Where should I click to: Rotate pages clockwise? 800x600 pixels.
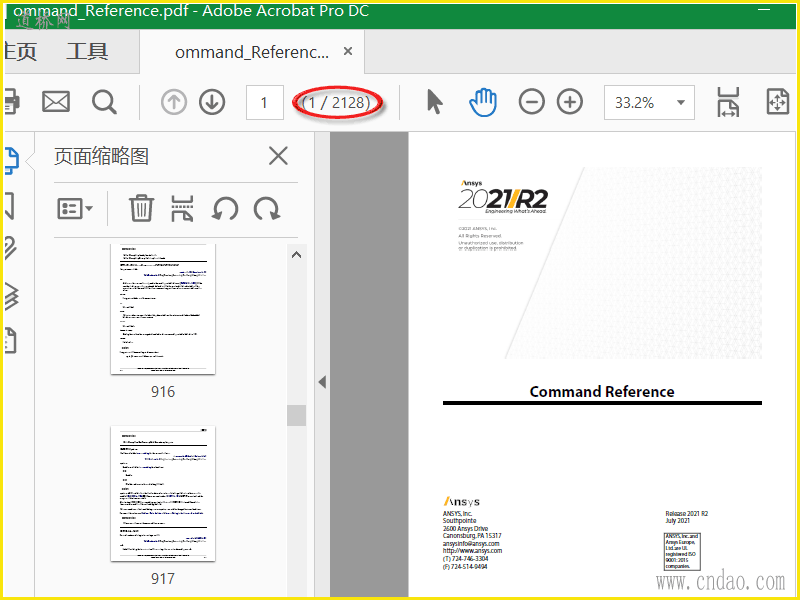coord(267,209)
